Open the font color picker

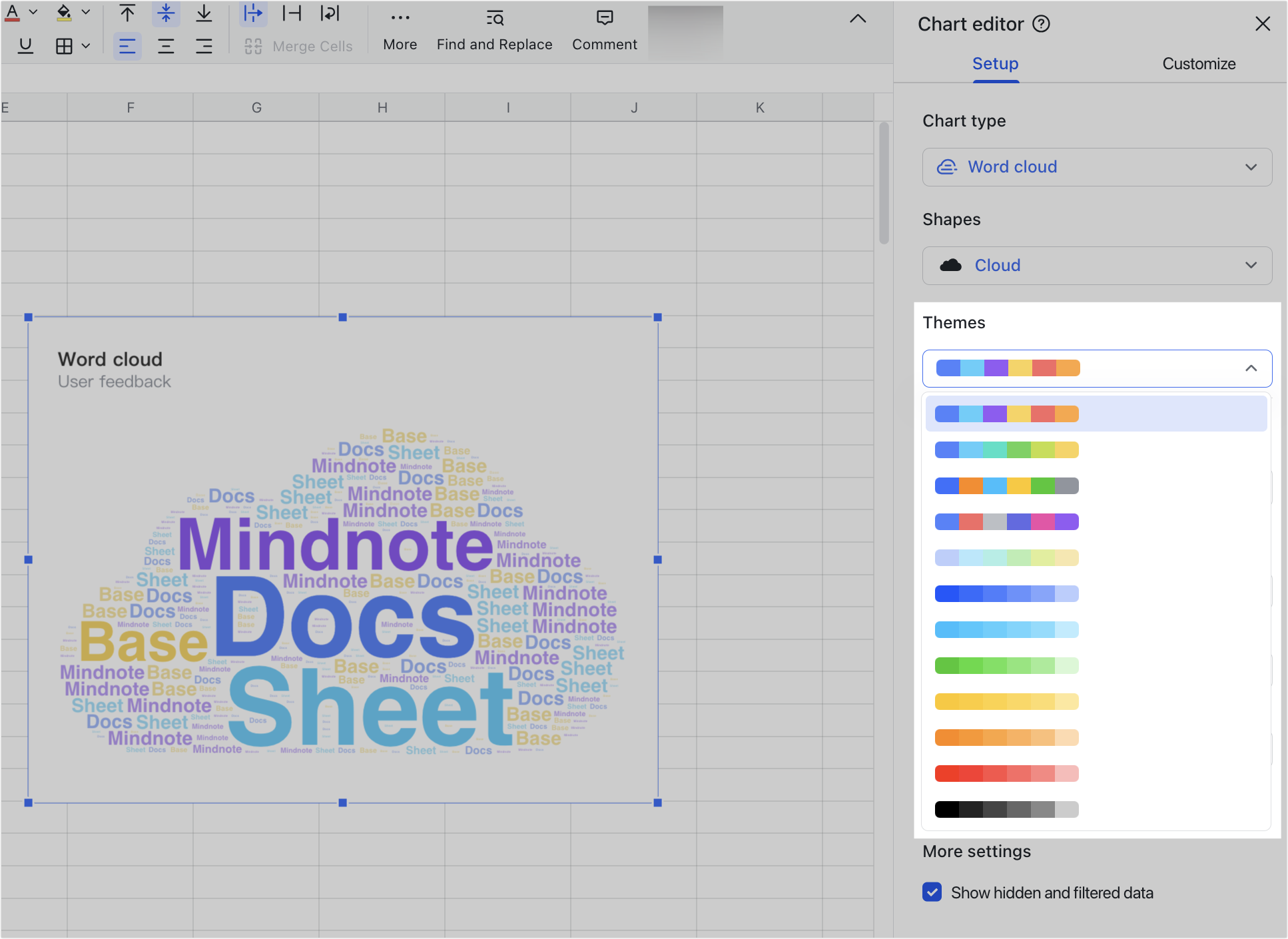pyautogui.click(x=33, y=11)
